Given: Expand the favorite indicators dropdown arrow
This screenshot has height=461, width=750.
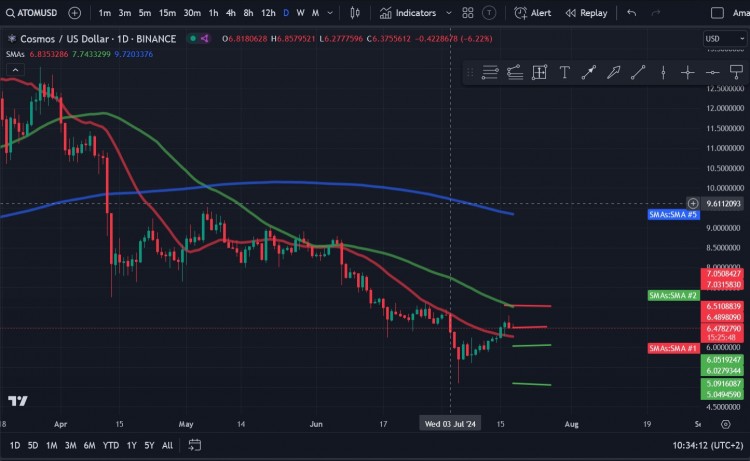Looking at the screenshot, I should [x=449, y=13].
